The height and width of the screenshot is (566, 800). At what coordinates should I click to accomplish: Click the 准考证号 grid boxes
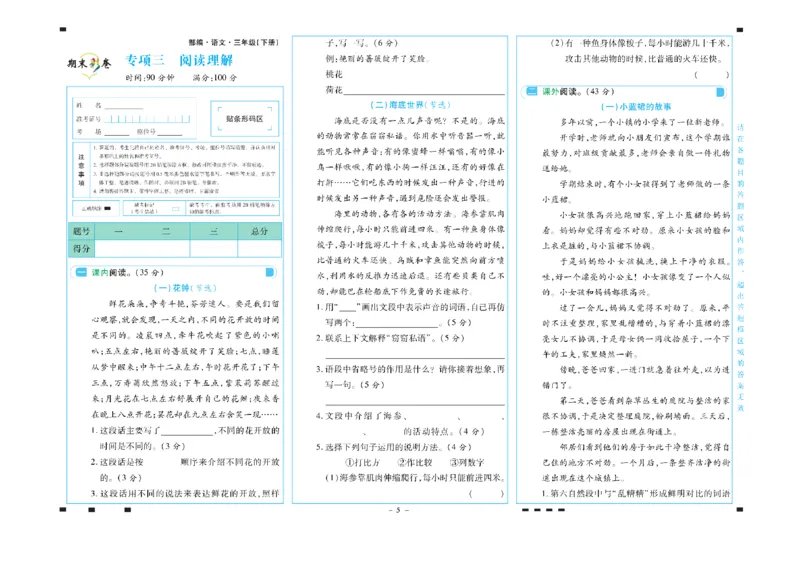(147, 119)
